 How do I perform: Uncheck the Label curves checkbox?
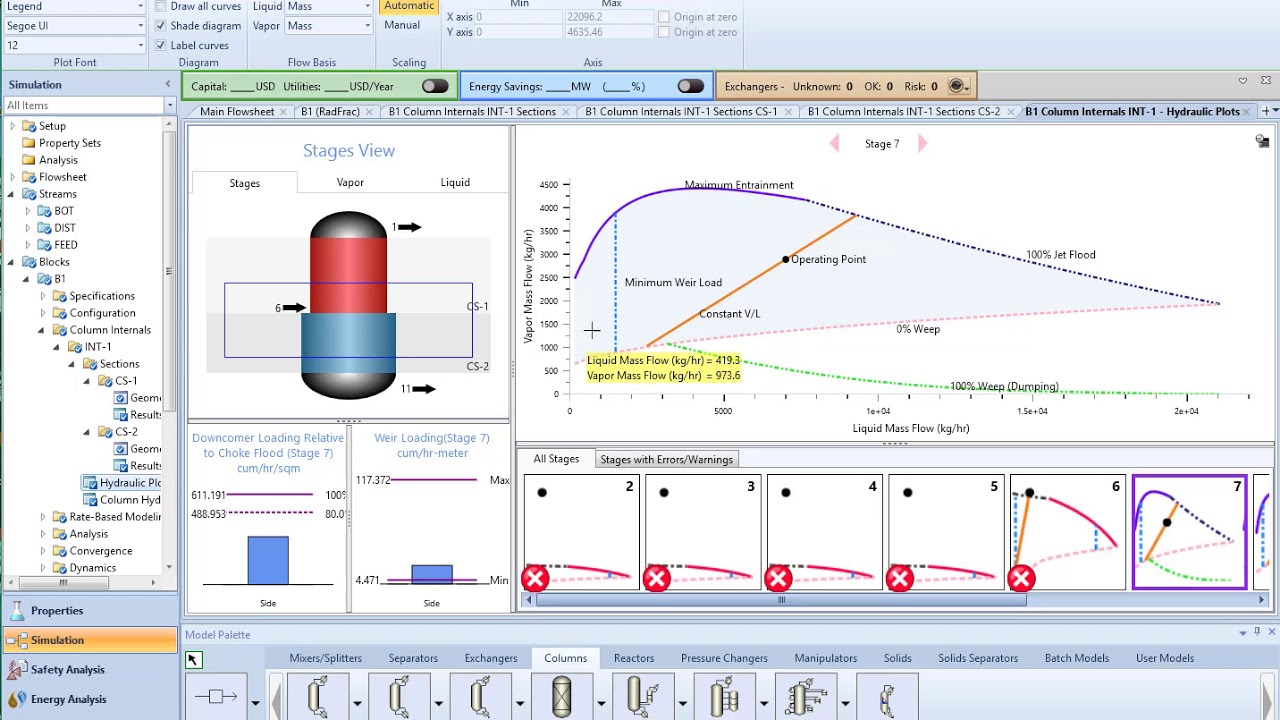tap(161, 46)
